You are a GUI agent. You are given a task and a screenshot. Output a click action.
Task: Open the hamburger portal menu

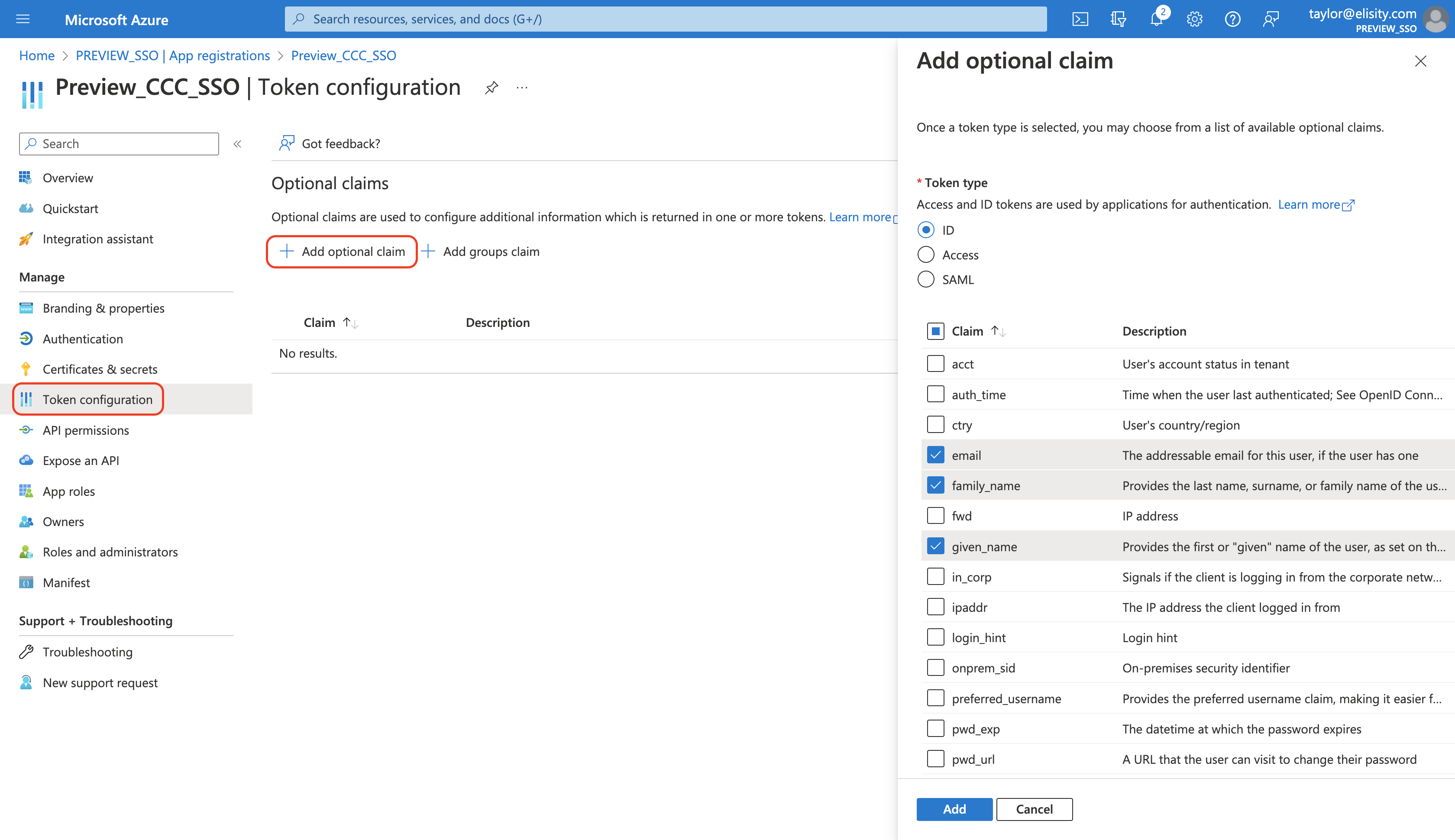(23, 19)
